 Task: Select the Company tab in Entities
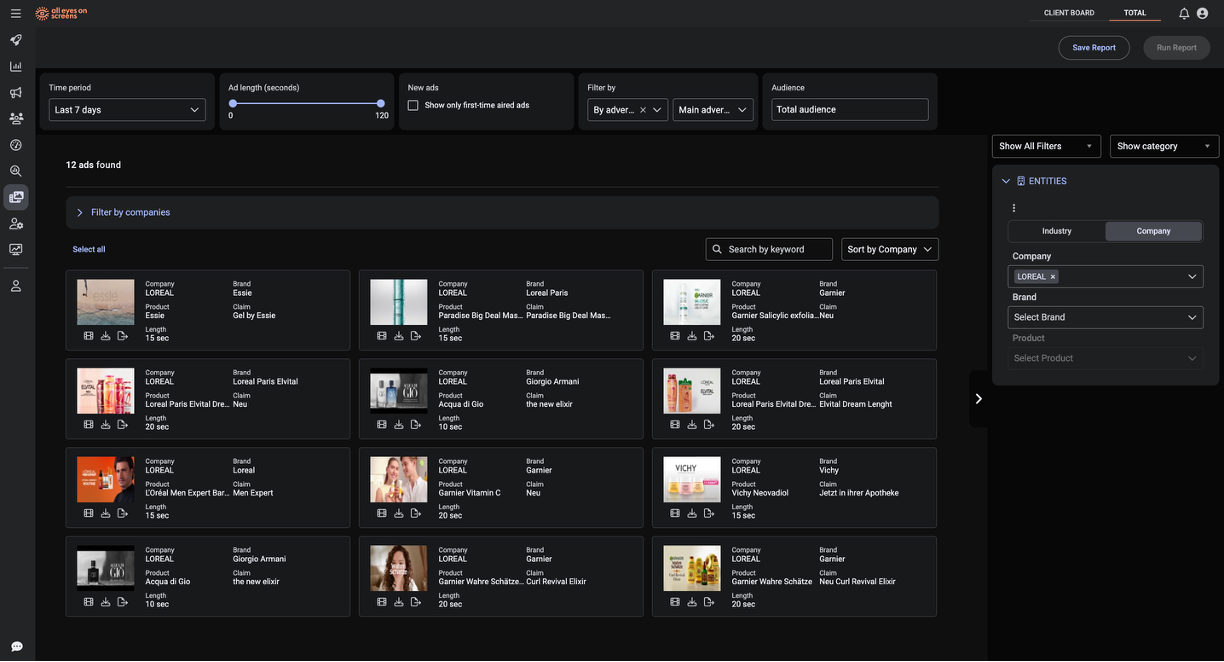coord(1153,231)
